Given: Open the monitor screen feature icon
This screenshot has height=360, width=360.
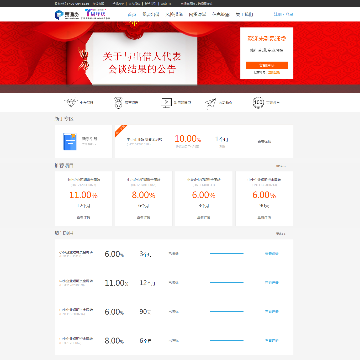Looking at the screenshot, I should [x=166, y=103].
